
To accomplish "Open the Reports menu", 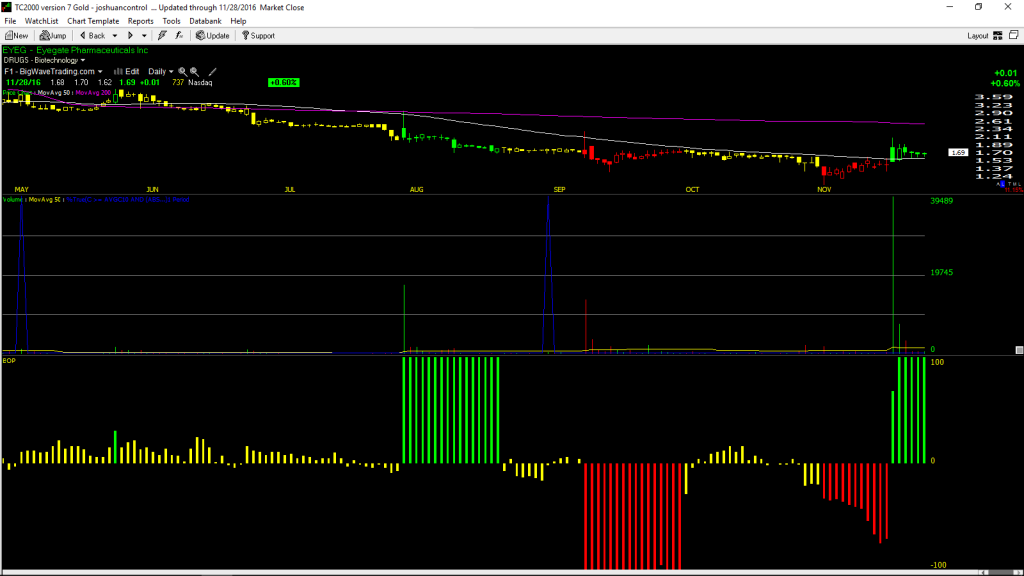I will 140,21.
